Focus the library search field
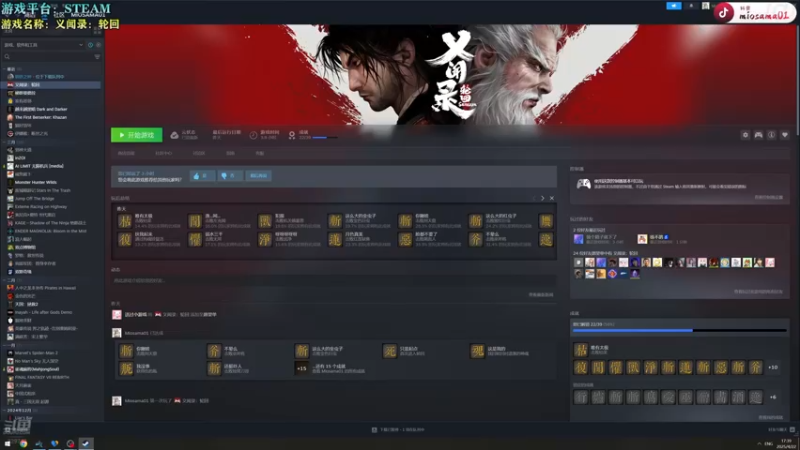This screenshot has height=450, width=800. [48, 57]
